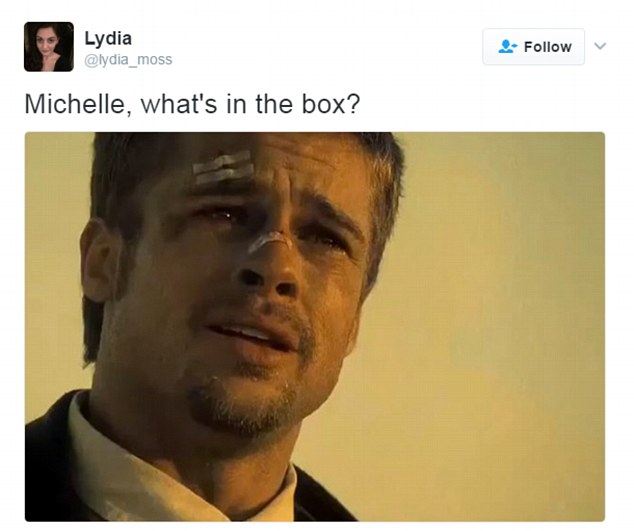Open the display name Lydia link

(x=108, y=39)
